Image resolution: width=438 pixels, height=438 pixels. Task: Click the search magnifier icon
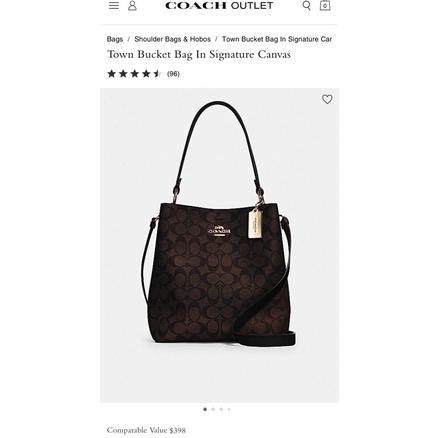306,6
